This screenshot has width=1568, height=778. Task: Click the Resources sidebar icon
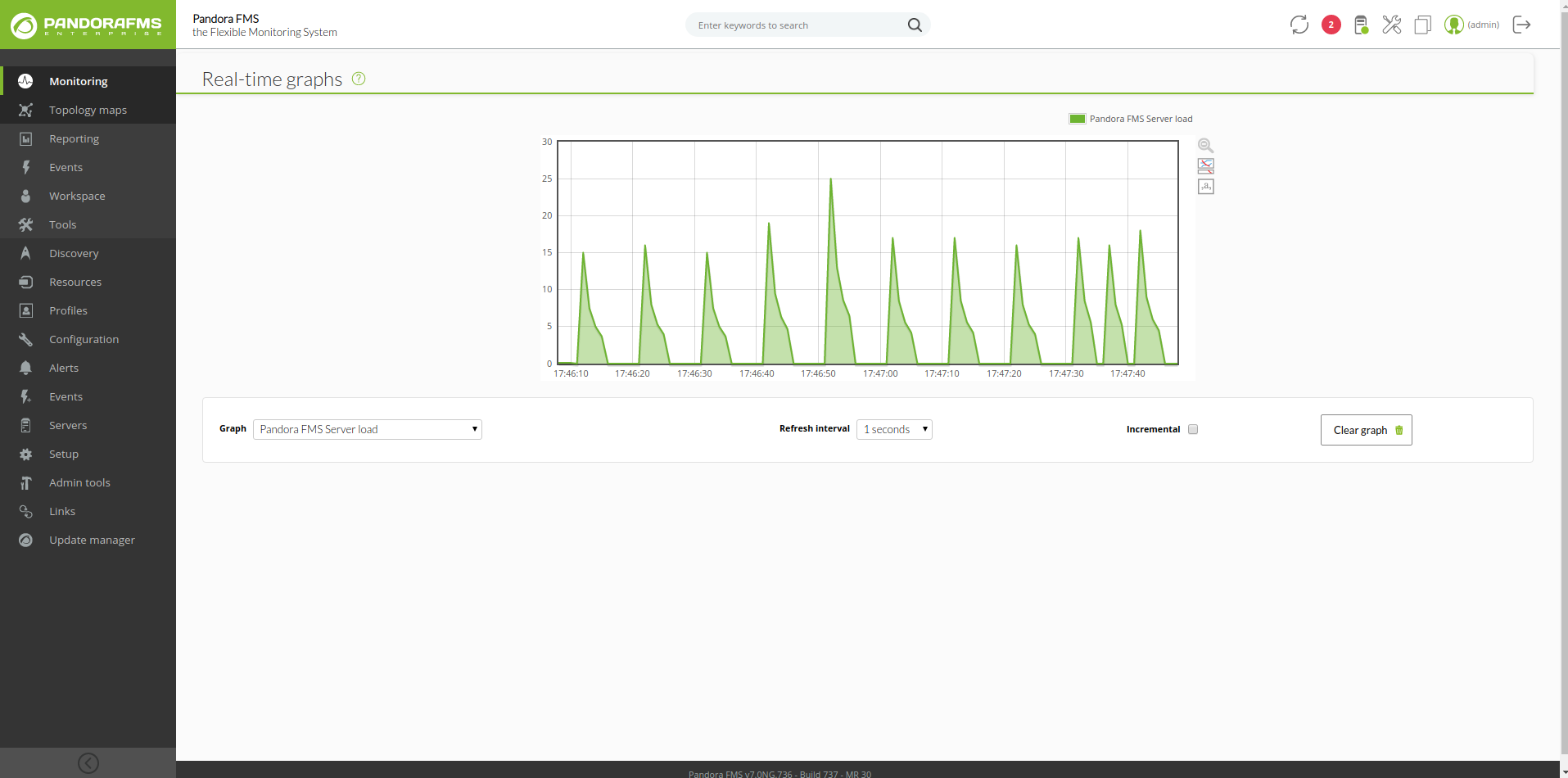(x=25, y=282)
